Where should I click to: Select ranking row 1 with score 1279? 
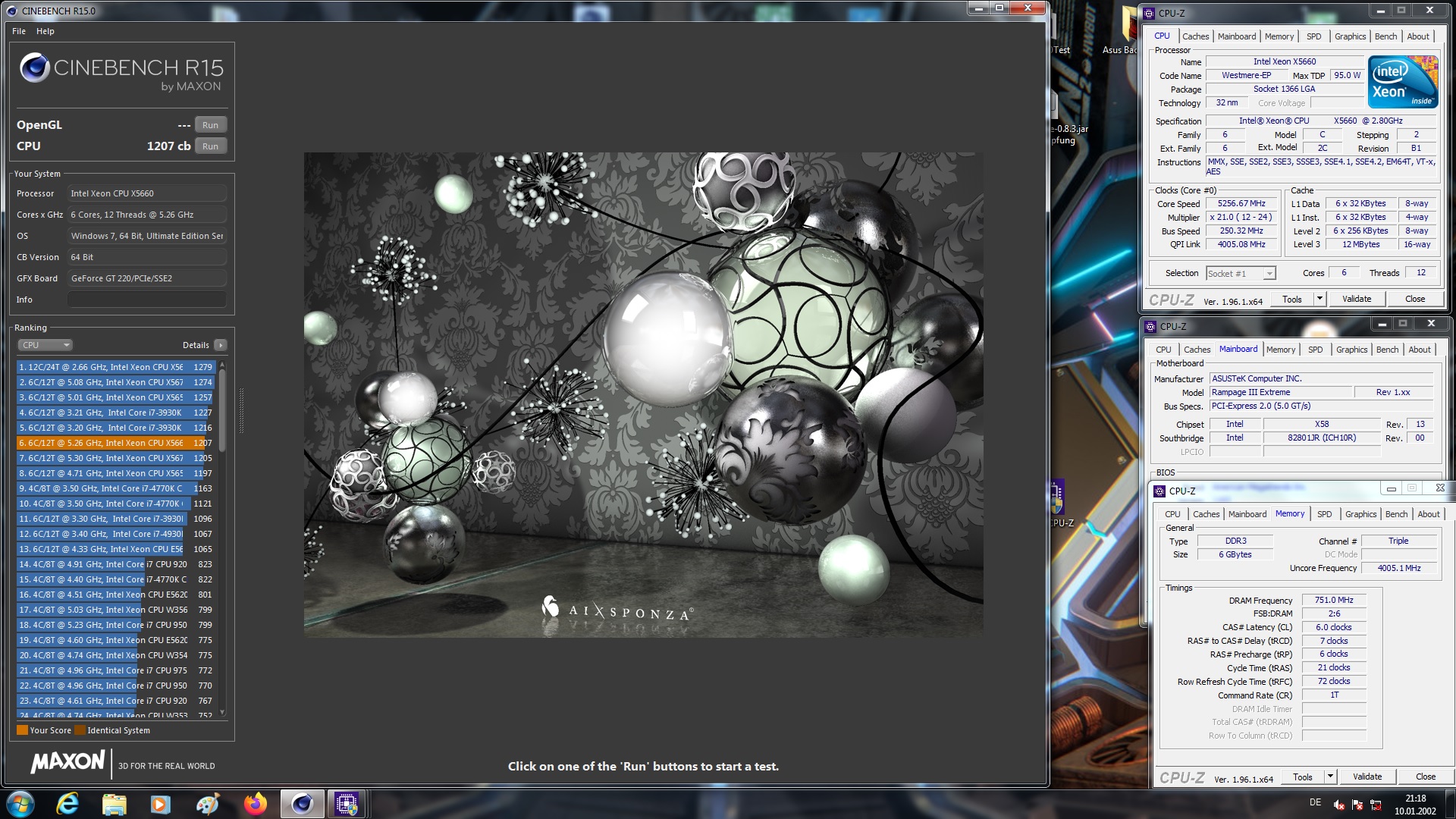click(116, 367)
